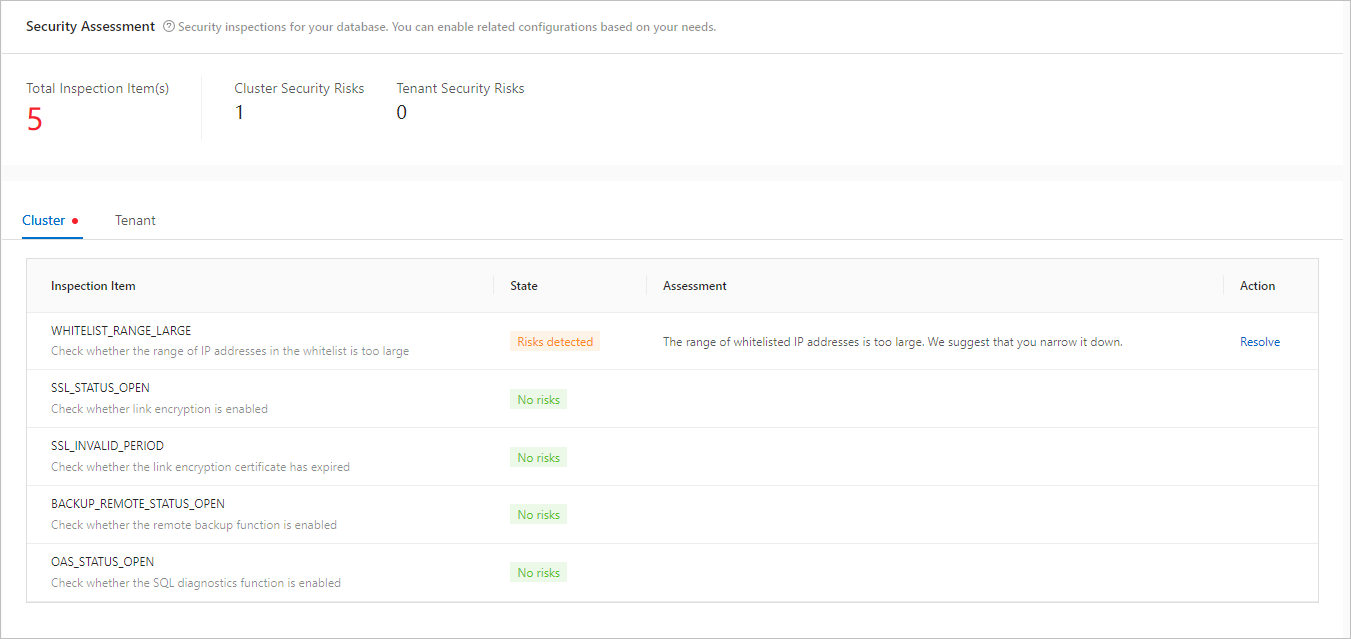
Task: Click the whitelisted IP range assessment message
Action: point(893,342)
